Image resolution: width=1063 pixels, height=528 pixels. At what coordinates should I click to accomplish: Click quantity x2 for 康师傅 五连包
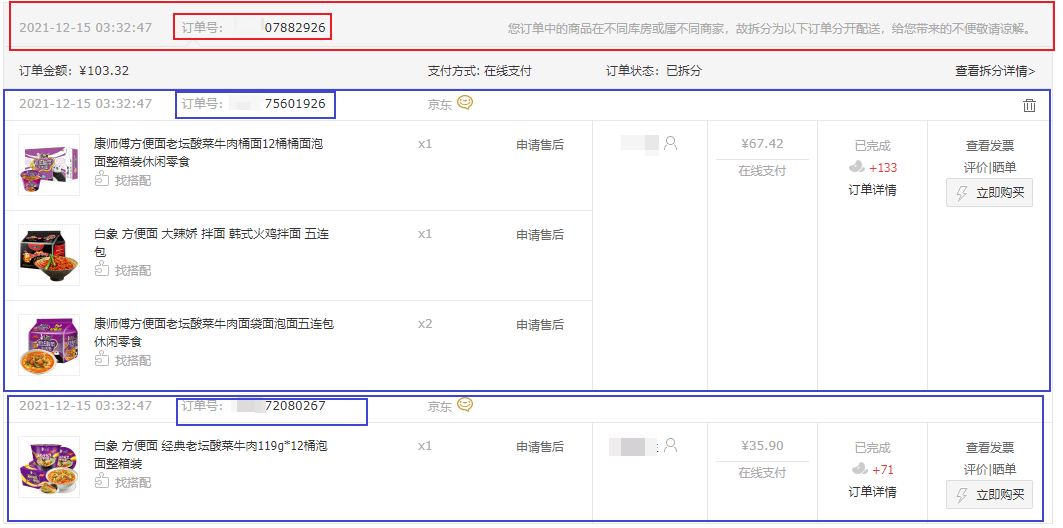pyautogui.click(x=425, y=324)
